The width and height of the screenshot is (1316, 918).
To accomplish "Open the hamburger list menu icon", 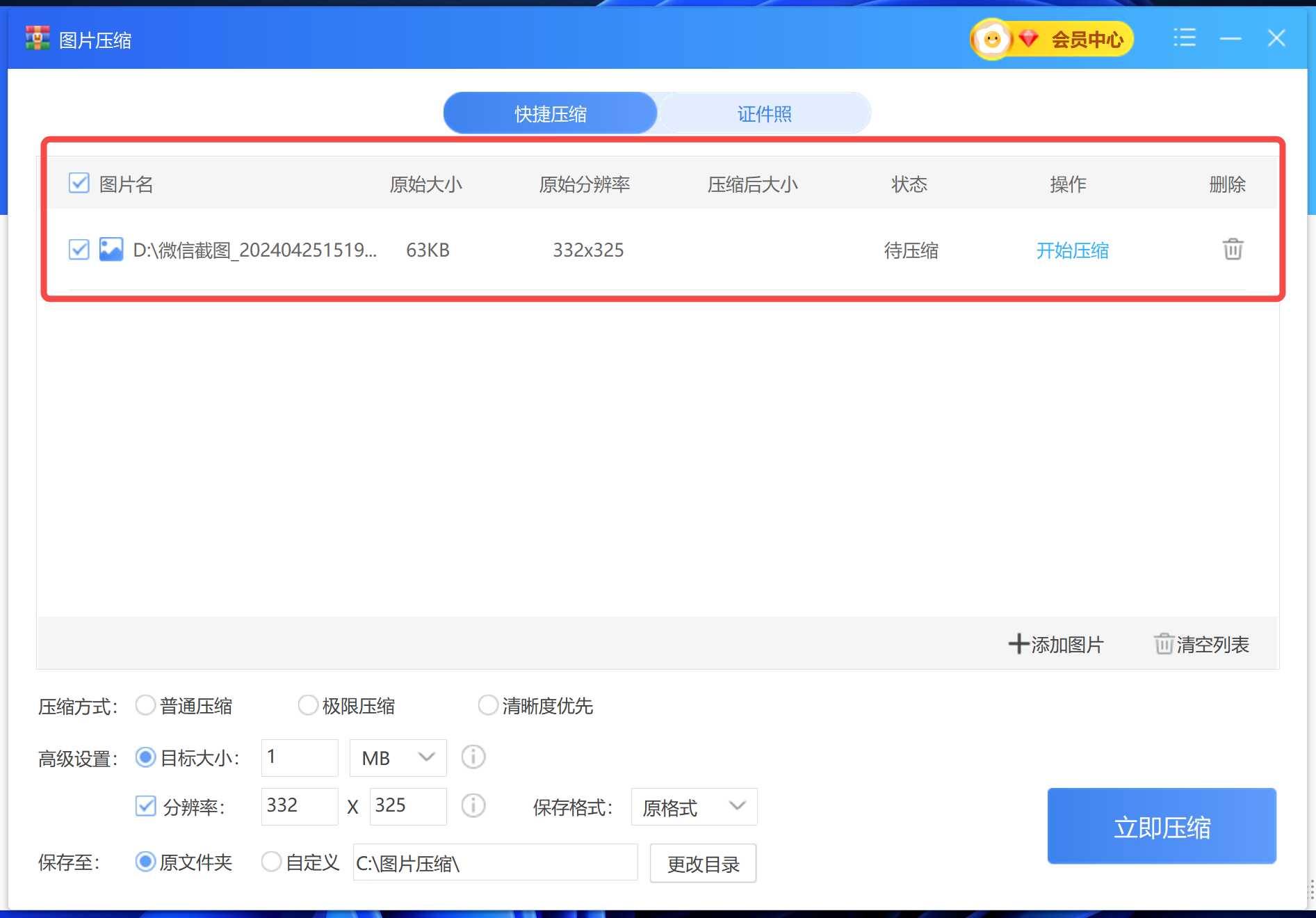I will tap(1185, 38).
